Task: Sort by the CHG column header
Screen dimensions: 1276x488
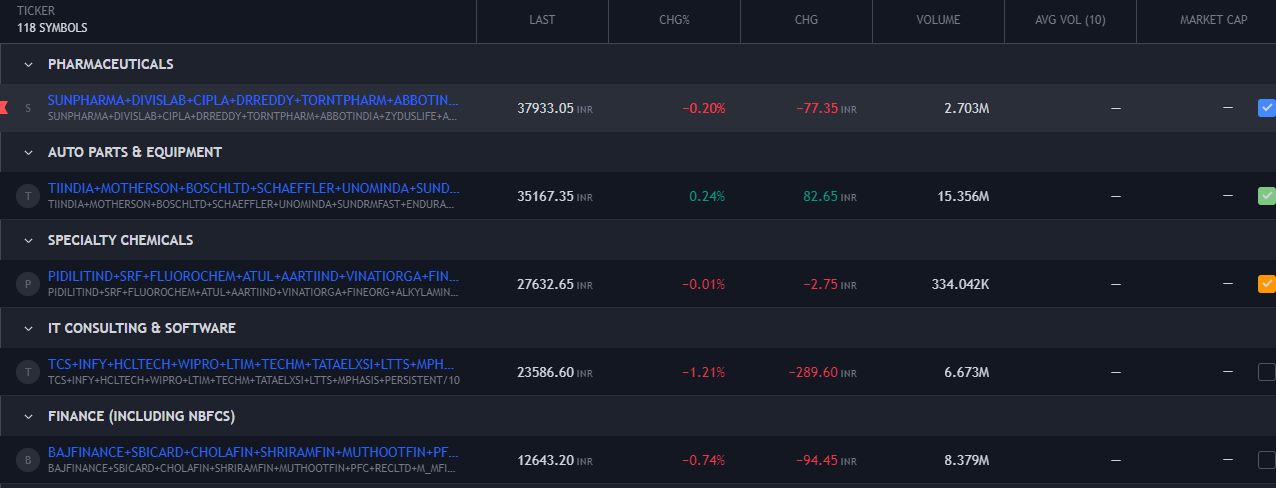Action: [x=806, y=20]
